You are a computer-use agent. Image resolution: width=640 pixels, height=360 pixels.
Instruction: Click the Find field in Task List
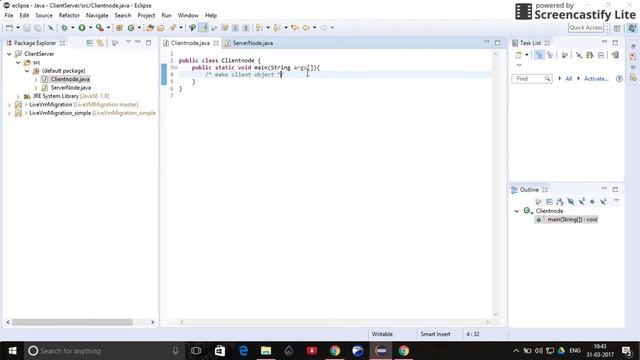coord(531,79)
